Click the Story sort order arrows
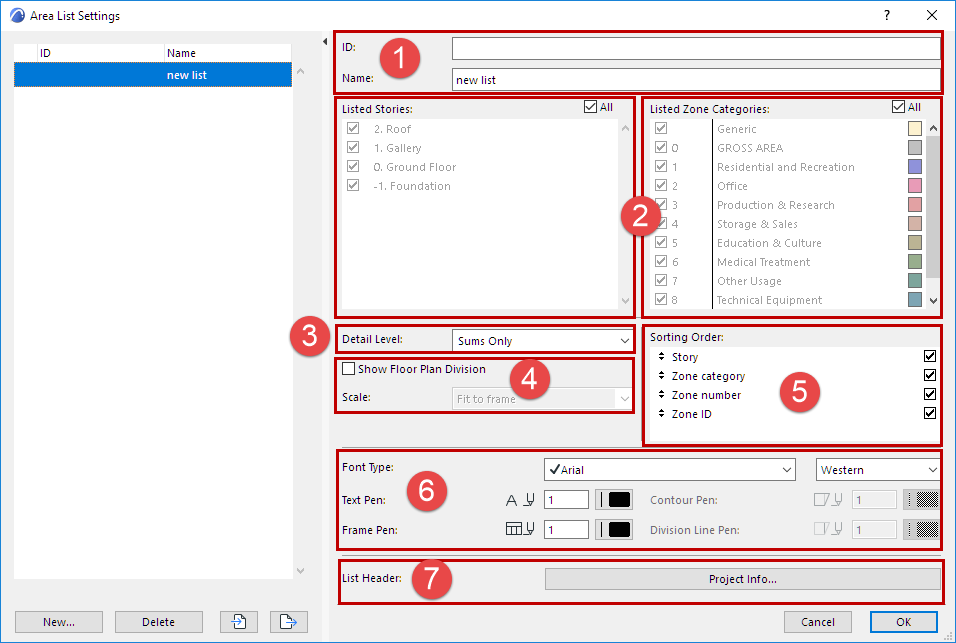This screenshot has width=956, height=643. [662, 357]
